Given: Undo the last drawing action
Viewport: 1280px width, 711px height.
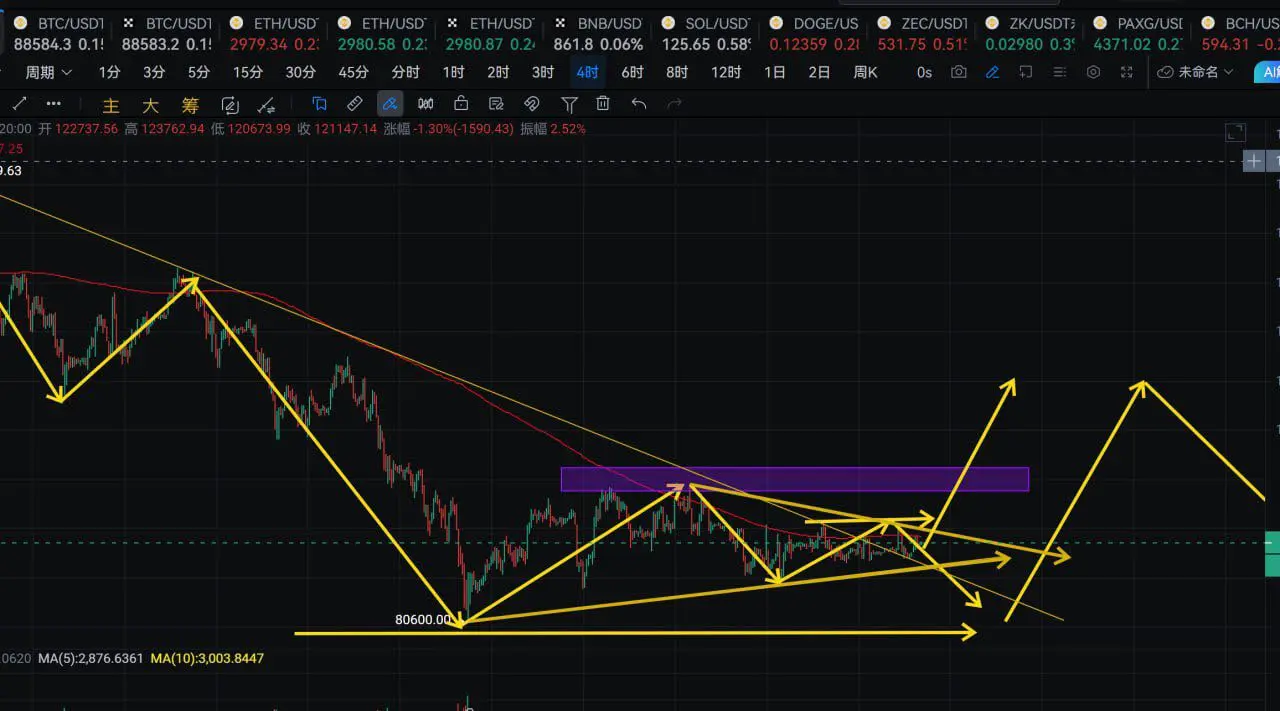Looking at the screenshot, I should [x=639, y=103].
